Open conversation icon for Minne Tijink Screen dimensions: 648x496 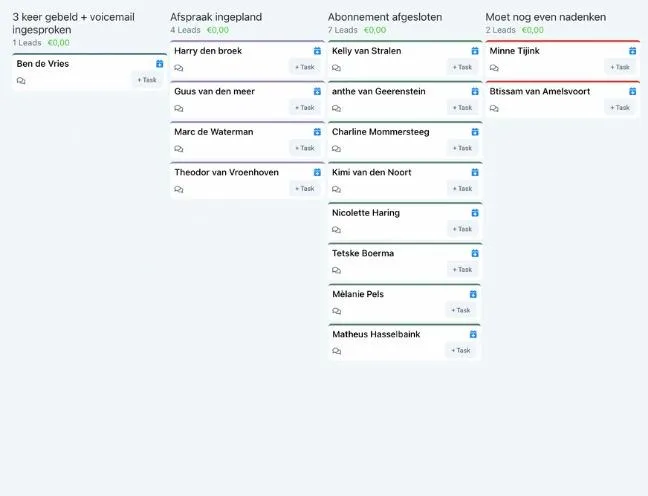(x=494, y=68)
